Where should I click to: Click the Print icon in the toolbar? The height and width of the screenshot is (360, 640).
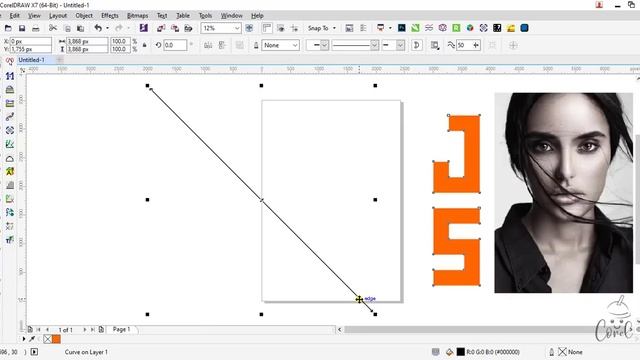click(36, 28)
